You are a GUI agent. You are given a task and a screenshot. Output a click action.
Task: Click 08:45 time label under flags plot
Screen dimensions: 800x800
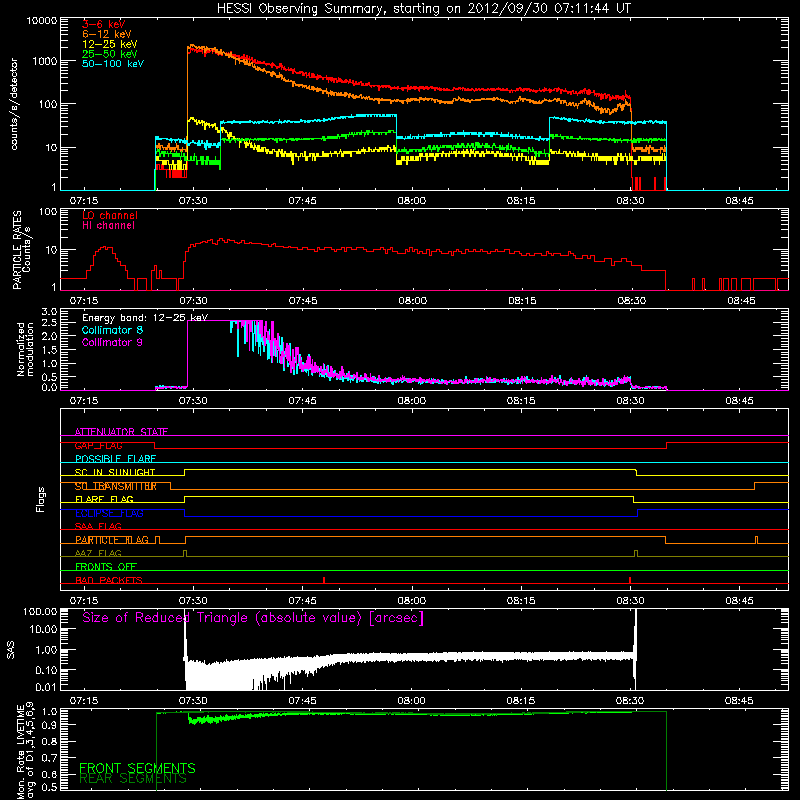pos(739,601)
